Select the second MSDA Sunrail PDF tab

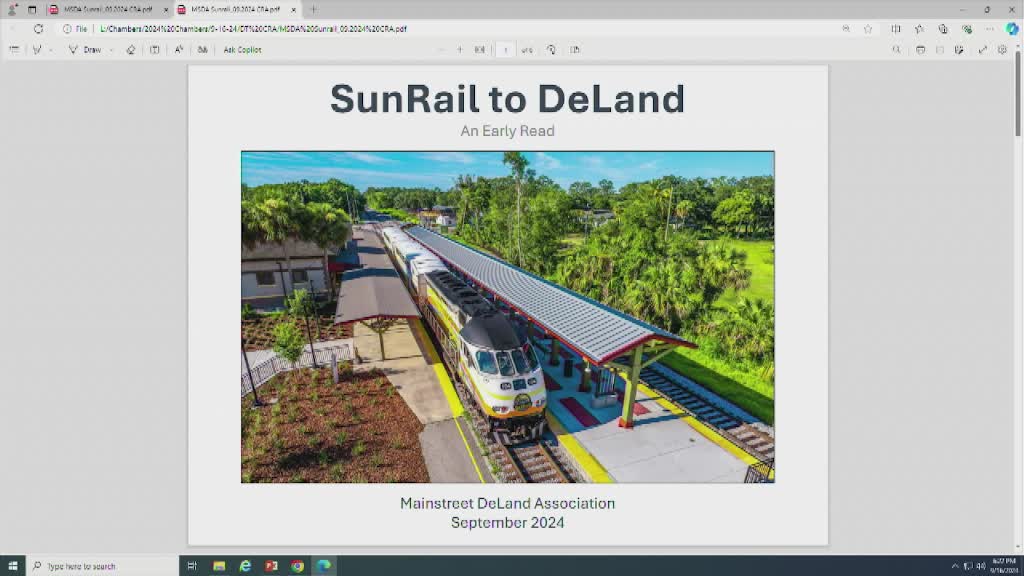(x=235, y=10)
